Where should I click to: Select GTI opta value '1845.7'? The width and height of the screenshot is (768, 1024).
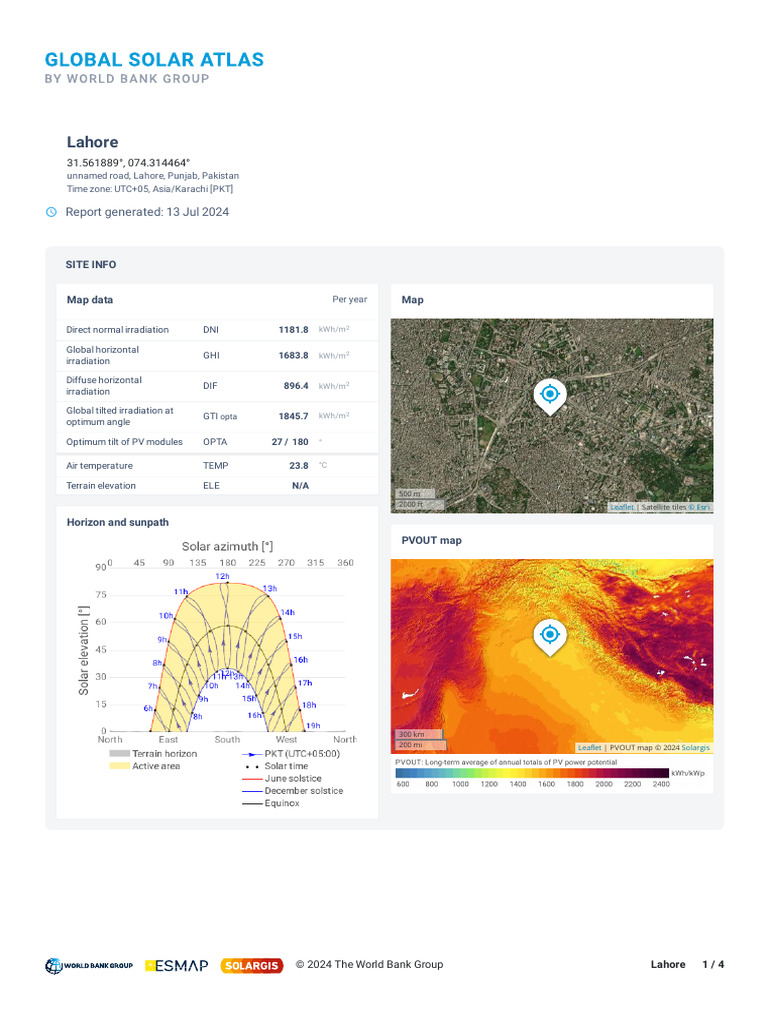tap(293, 416)
